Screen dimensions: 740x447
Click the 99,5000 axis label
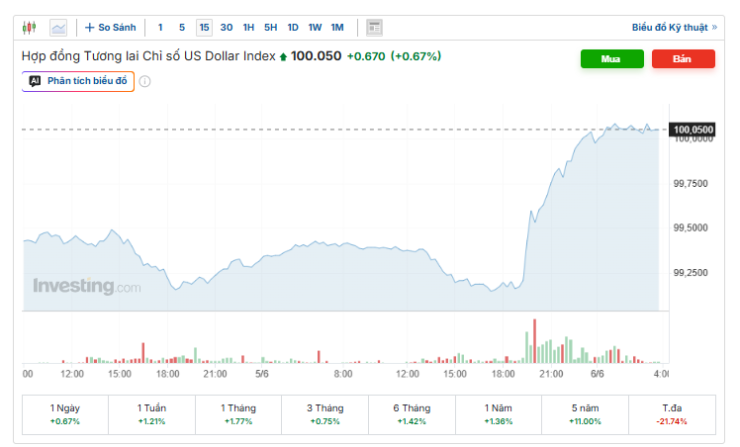coord(690,228)
